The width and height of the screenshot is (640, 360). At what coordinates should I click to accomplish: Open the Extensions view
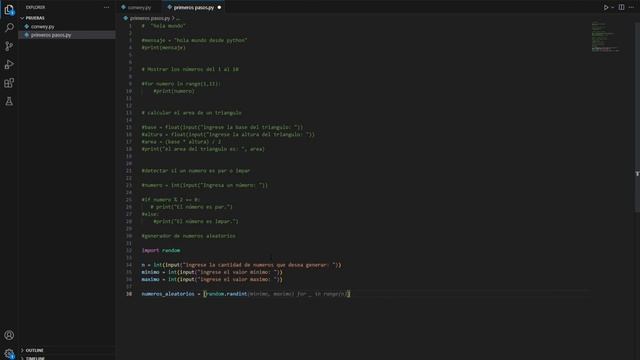pyautogui.click(x=9, y=83)
